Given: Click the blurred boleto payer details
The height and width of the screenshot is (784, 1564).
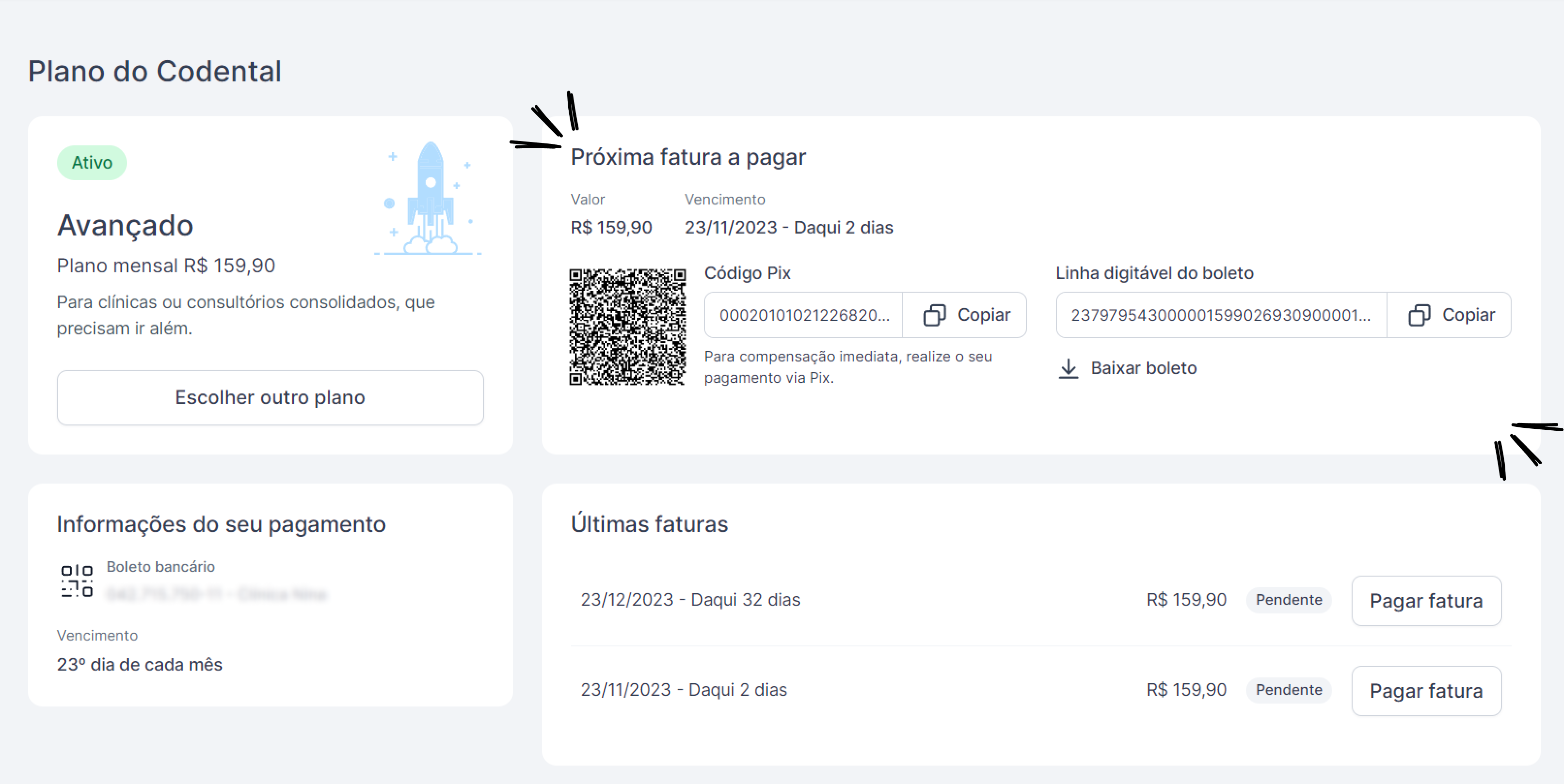Looking at the screenshot, I should click(x=216, y=594).
